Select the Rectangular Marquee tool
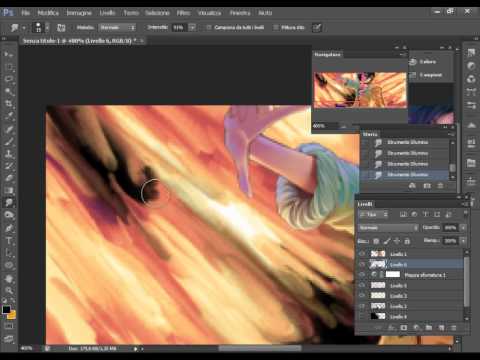Image resolution: width=480 pixels, height=360 pixels. point(9,67)
